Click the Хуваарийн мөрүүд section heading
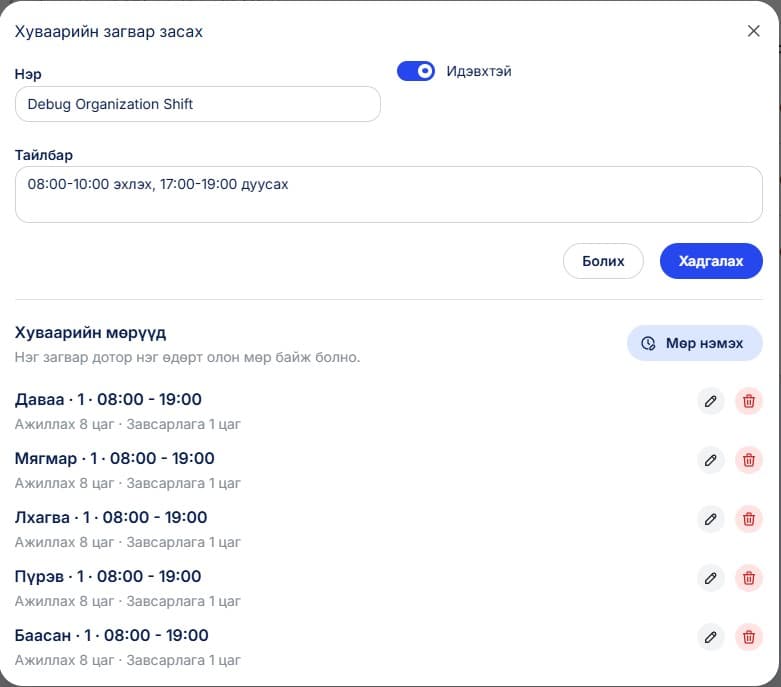The height and width of the screenshot is (687, 781). click(x=90, y=333)
